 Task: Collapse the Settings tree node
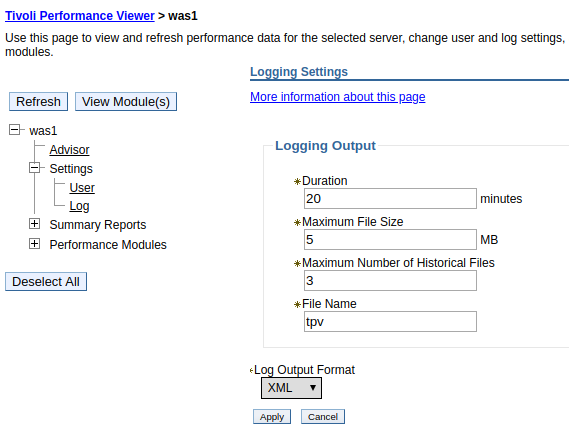click(x=34, y=168)
